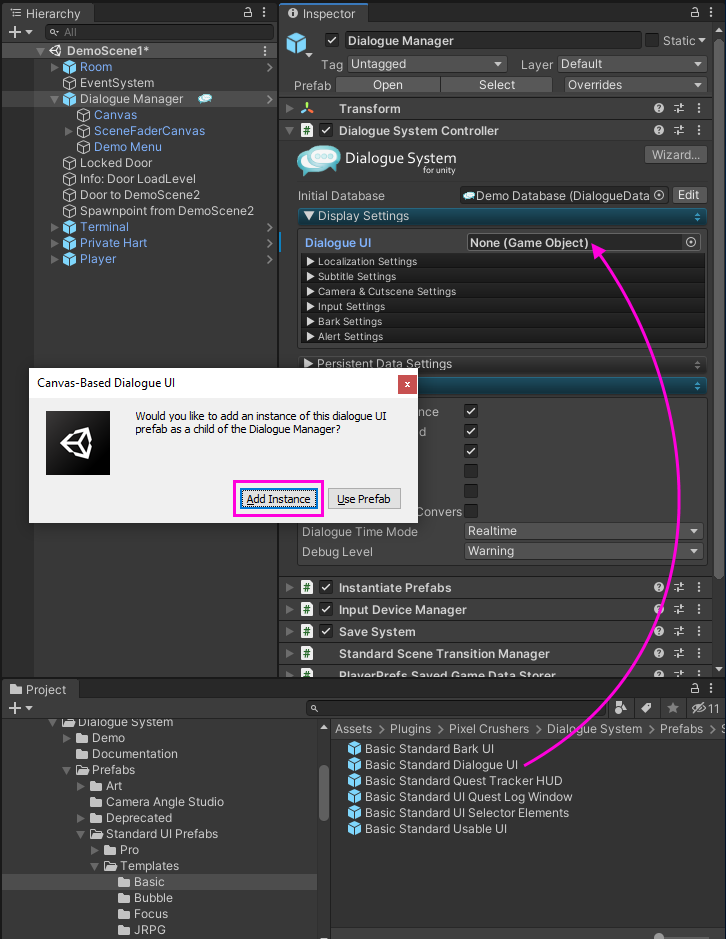Switch to the Hierarchy tab
The height and width of the screenshot is (939, 726).
pyautogui.click(x=46, y=13)
